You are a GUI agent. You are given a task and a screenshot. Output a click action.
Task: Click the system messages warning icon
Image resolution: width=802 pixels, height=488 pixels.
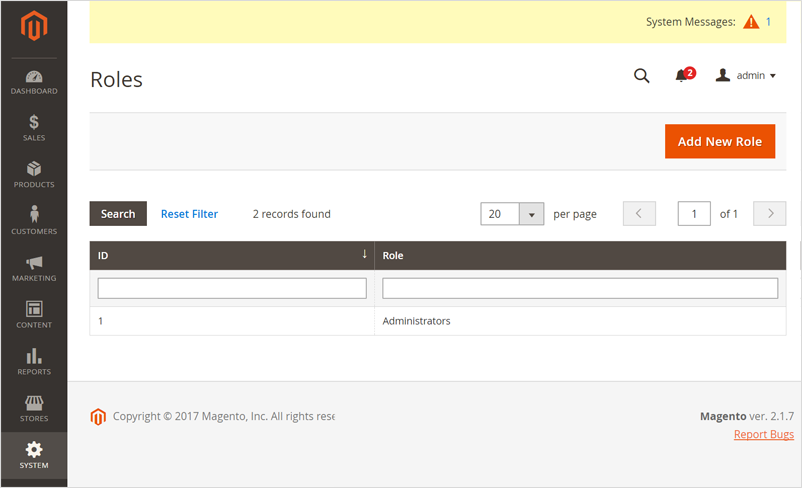[x=751, y=22]
